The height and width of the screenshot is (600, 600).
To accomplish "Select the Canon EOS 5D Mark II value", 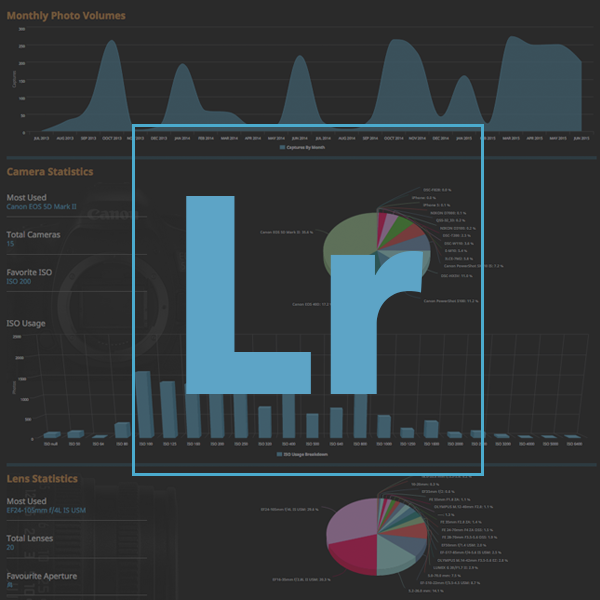I will pyautogui.click(x=41, y=207).
